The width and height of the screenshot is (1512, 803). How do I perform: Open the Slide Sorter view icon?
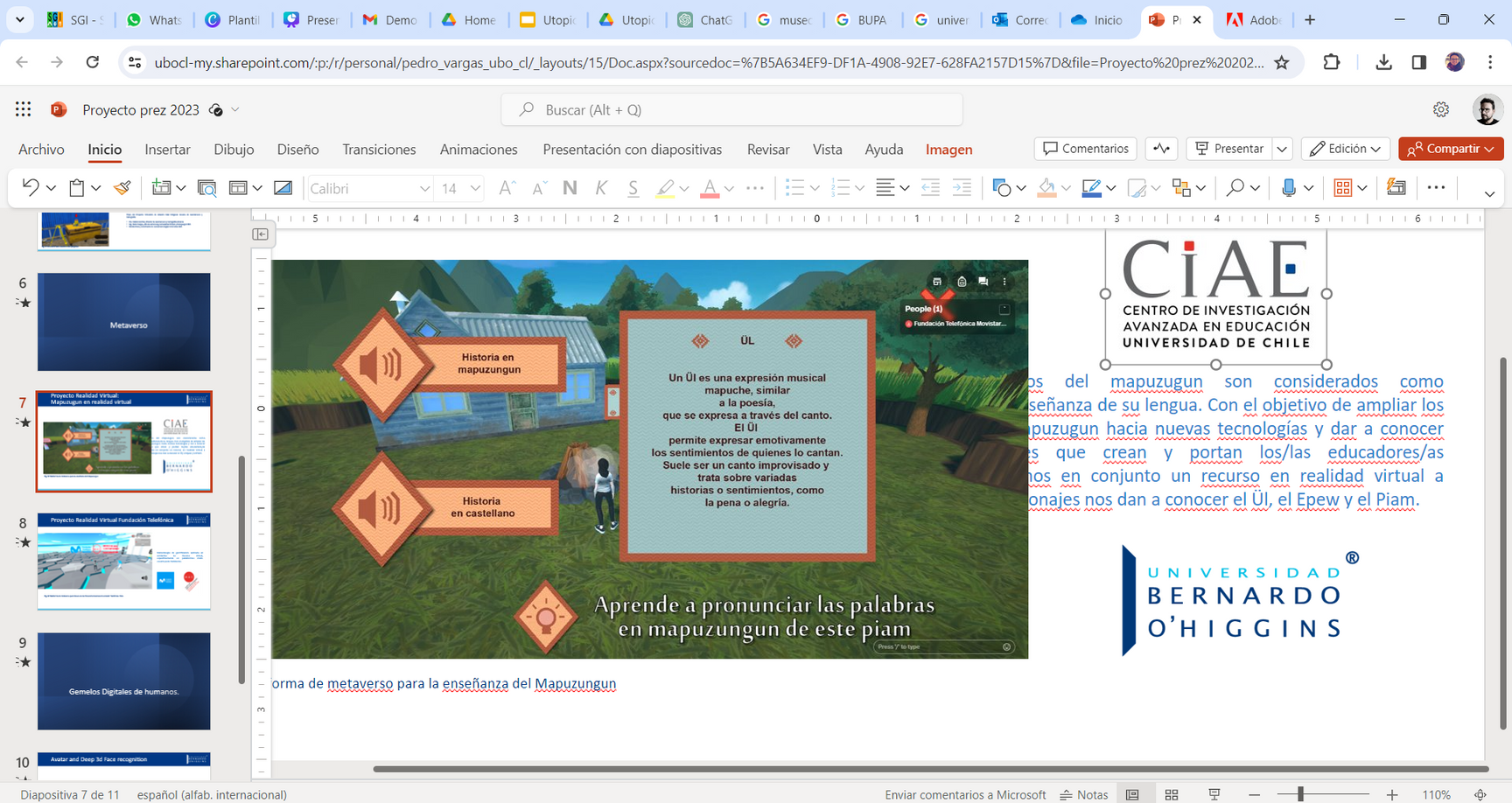(1172, 794)
